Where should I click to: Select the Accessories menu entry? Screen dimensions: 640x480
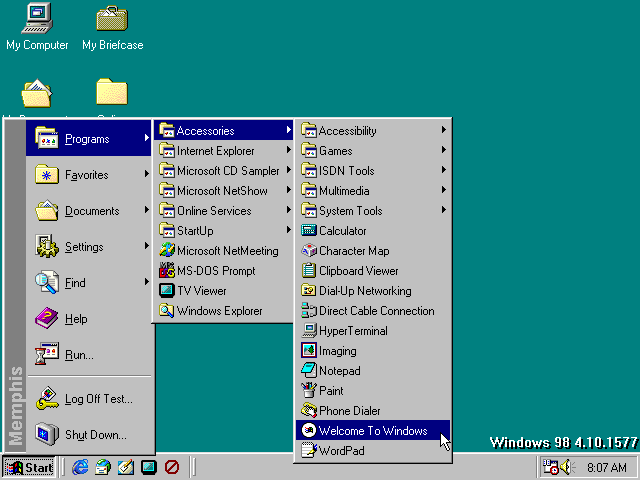224,131
